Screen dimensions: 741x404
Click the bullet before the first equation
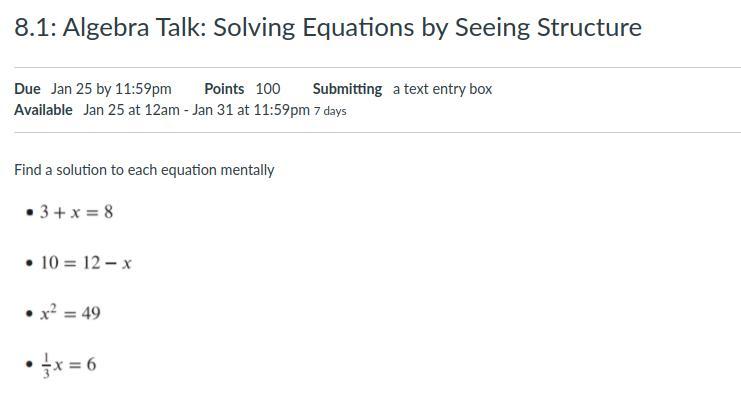(x=31, y=212)
